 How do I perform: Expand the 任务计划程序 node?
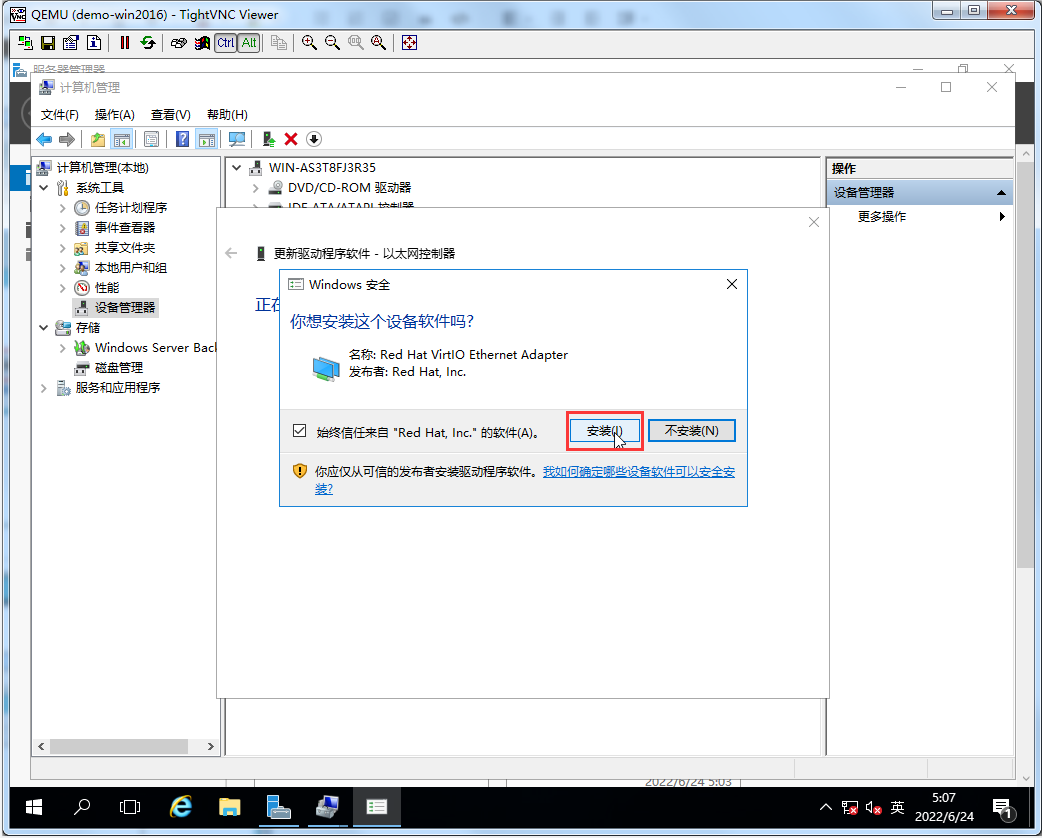(62, 208)
